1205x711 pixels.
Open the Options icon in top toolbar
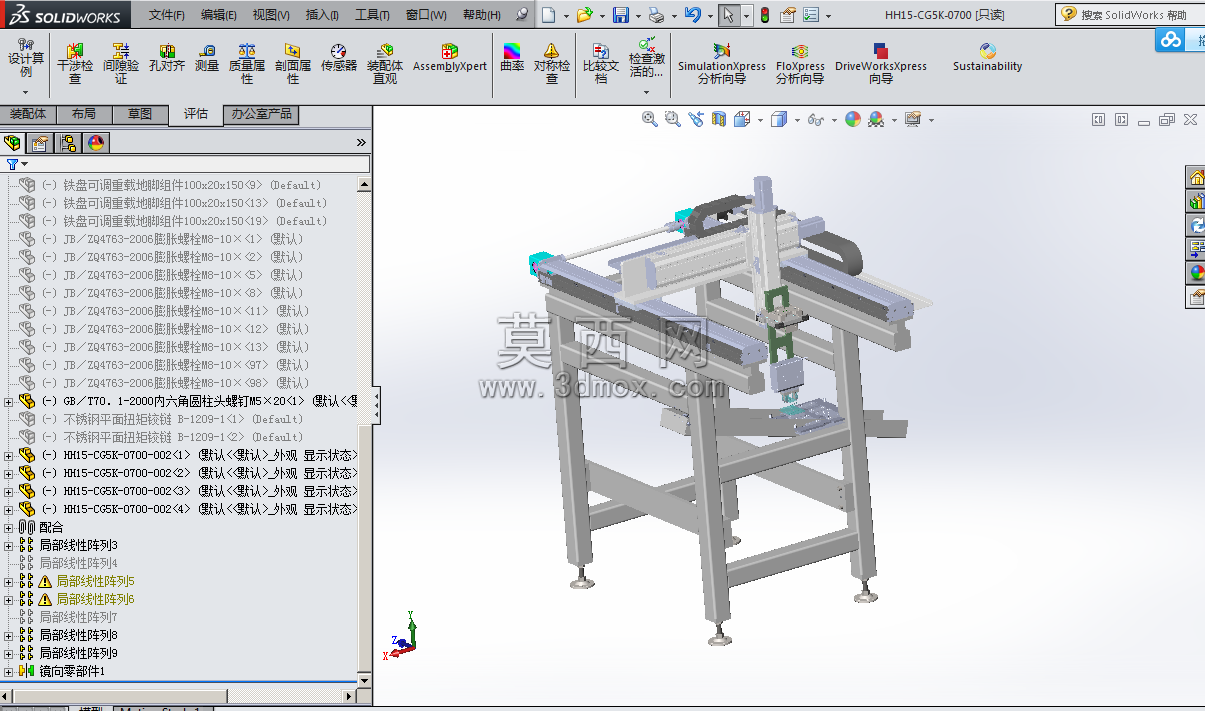point(811,15)
